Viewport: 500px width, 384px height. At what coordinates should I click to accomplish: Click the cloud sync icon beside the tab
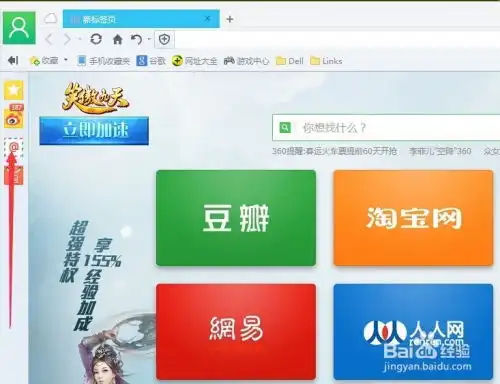[50, 19]
